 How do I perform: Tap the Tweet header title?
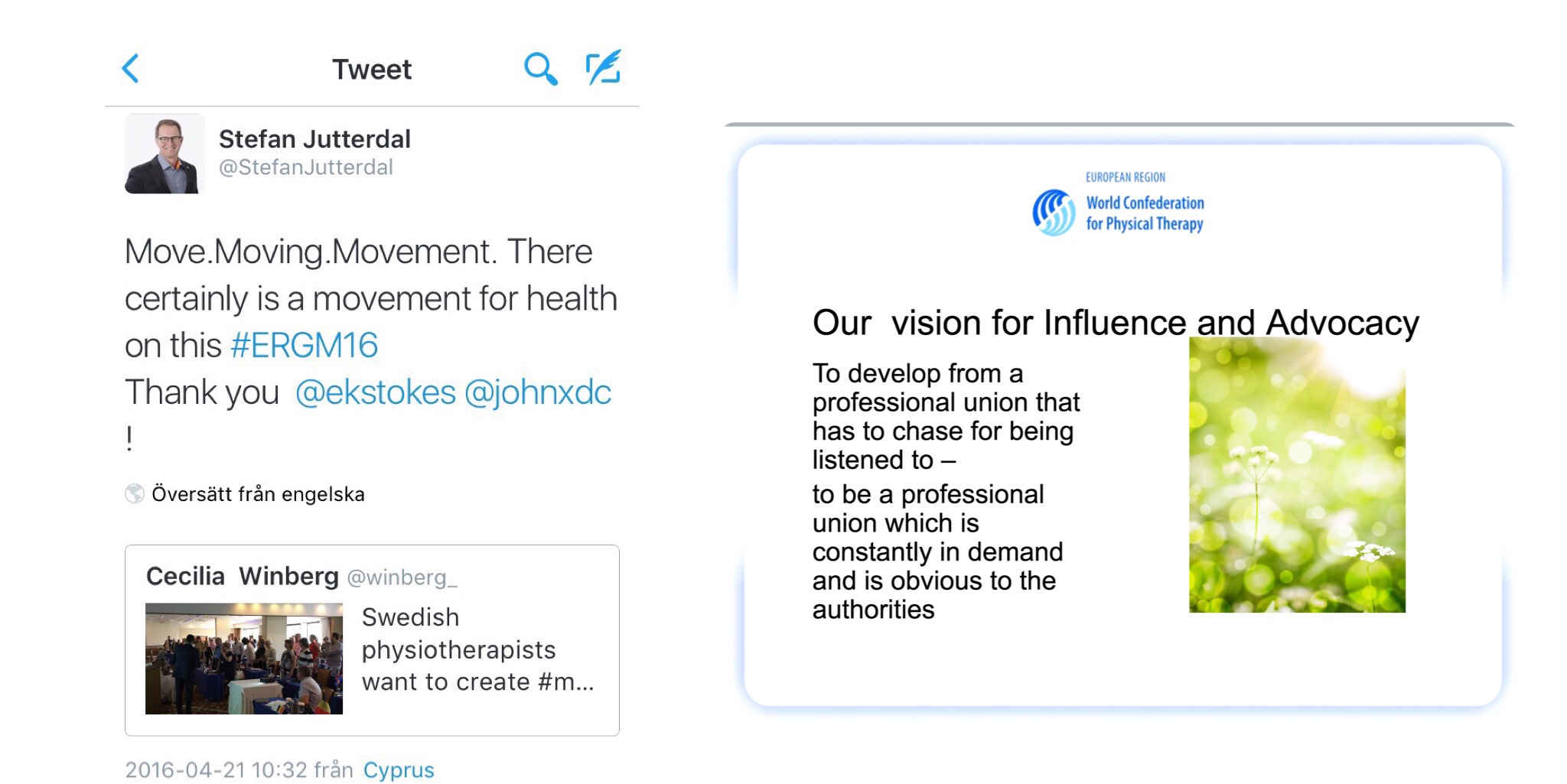372,70
